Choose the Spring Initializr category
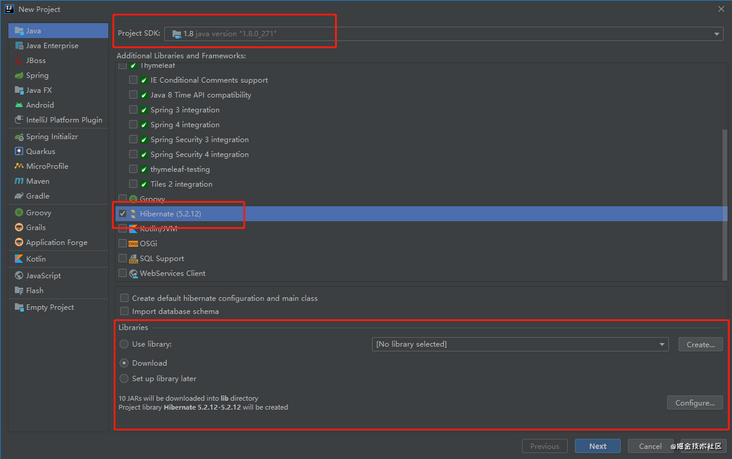 click(58, 137)
